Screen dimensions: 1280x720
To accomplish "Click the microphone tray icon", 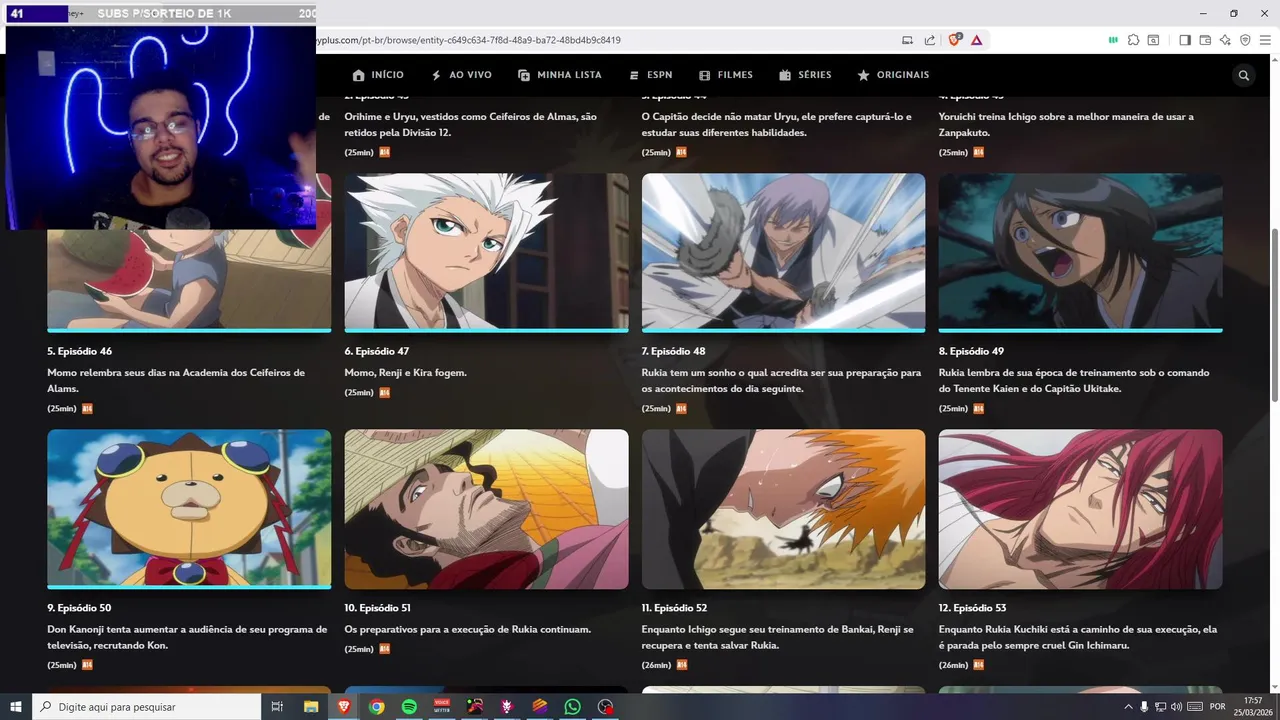I will pyautogui.click(x=1144, y=707).
